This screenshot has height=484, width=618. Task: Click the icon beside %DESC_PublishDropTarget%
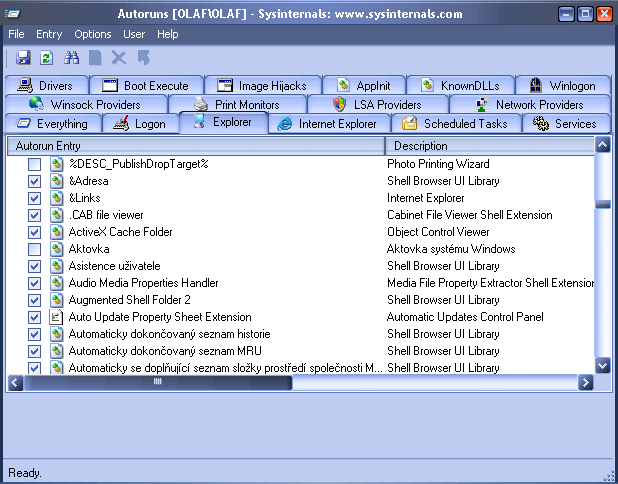point(56,164)
